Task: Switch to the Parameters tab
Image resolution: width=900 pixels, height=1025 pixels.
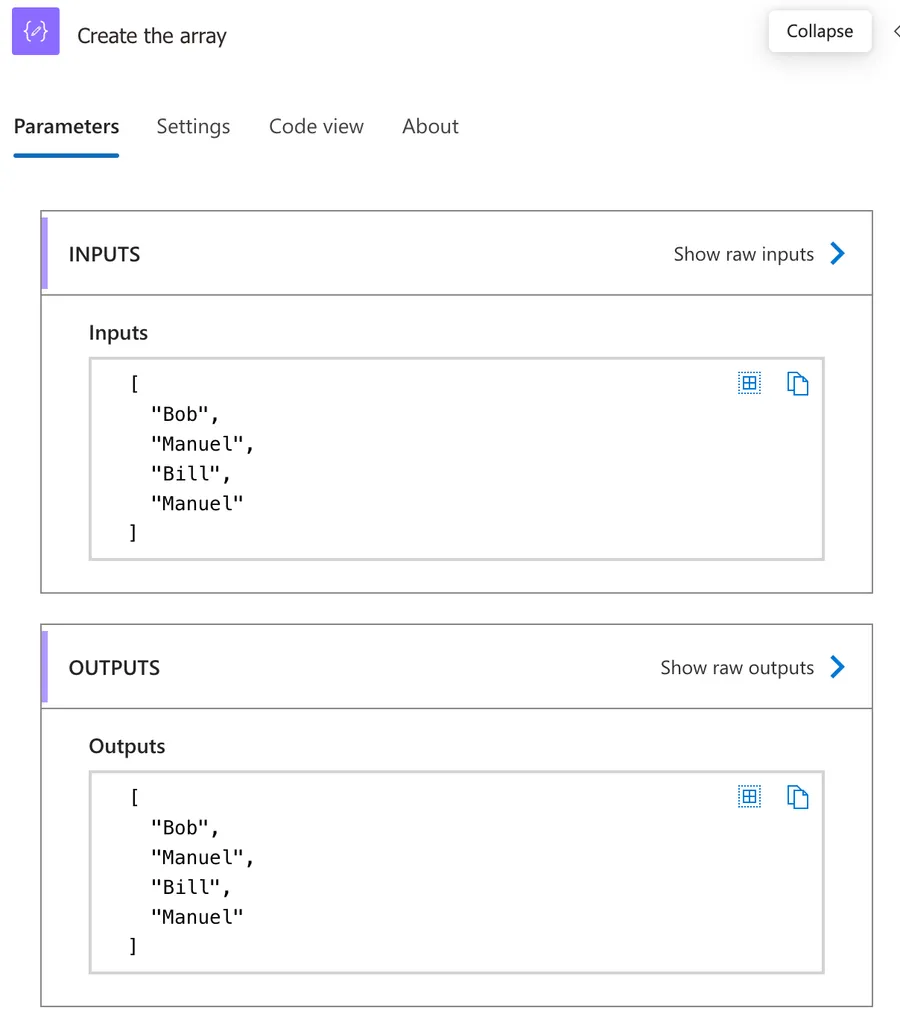Action: [66, 127]
